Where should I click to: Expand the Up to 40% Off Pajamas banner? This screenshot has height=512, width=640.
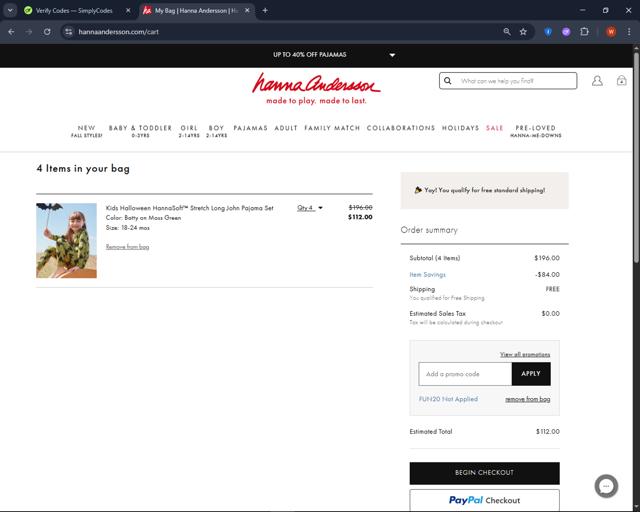[x=392, y=55]
